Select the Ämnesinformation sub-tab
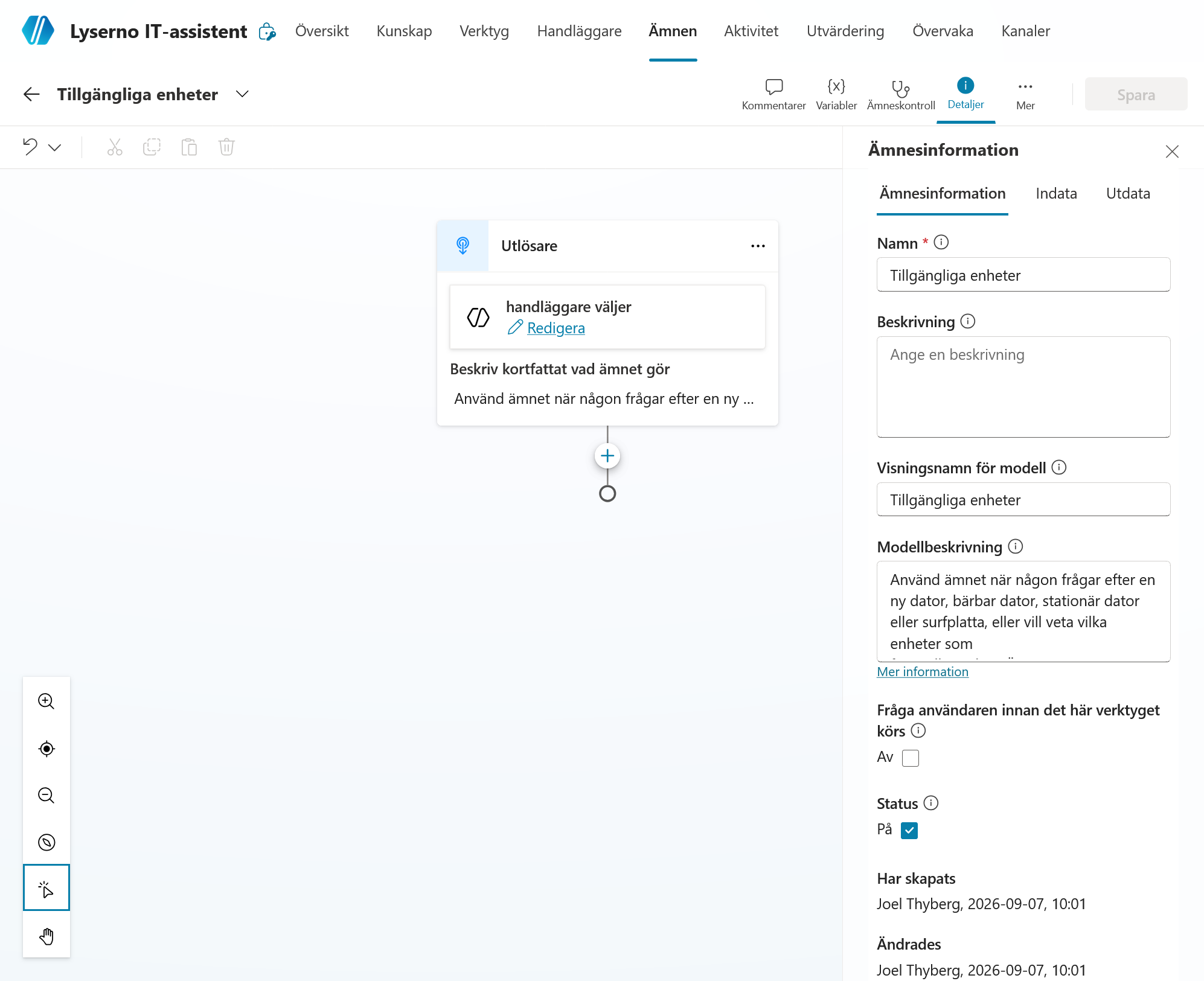The image size is (1204, 981). (x=943, y=194)
